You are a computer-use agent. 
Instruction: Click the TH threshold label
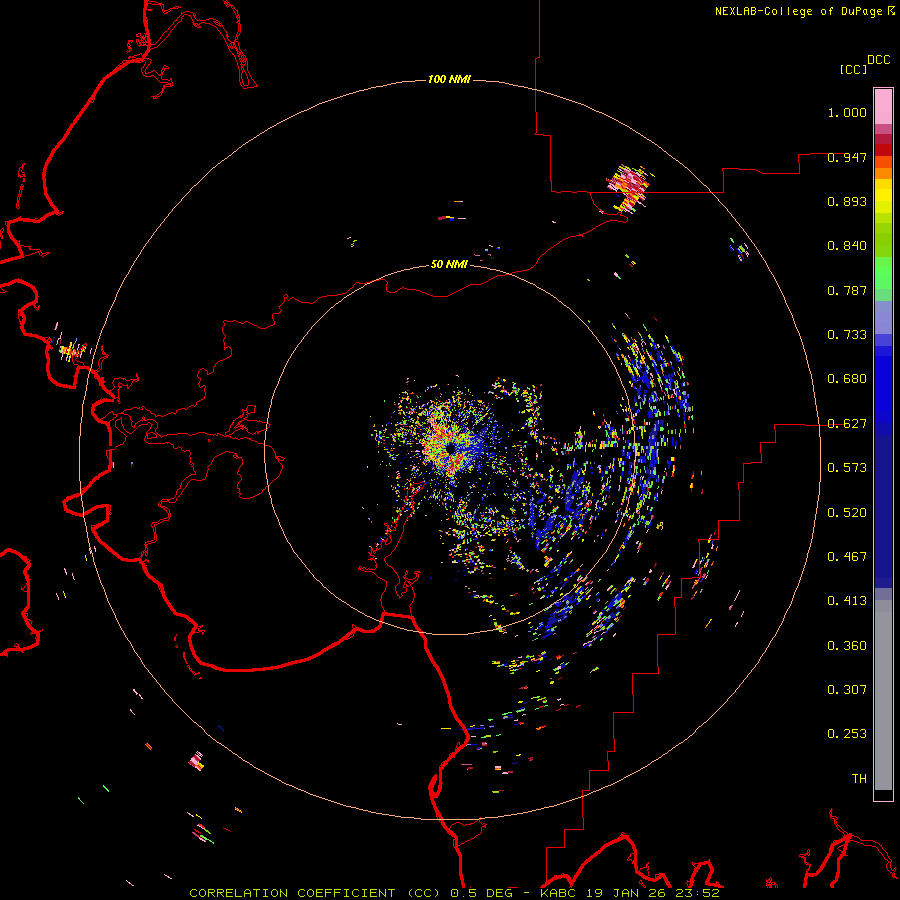tap(859, 779)
